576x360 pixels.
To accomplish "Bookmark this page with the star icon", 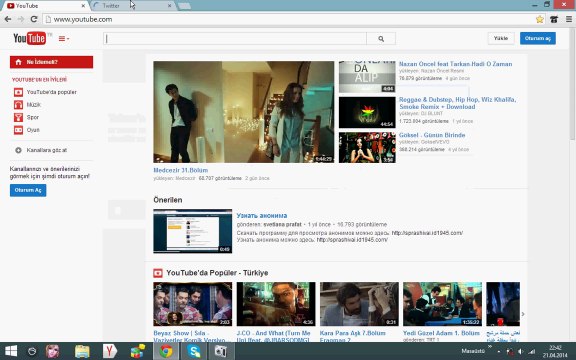I will tap(539, 19).
